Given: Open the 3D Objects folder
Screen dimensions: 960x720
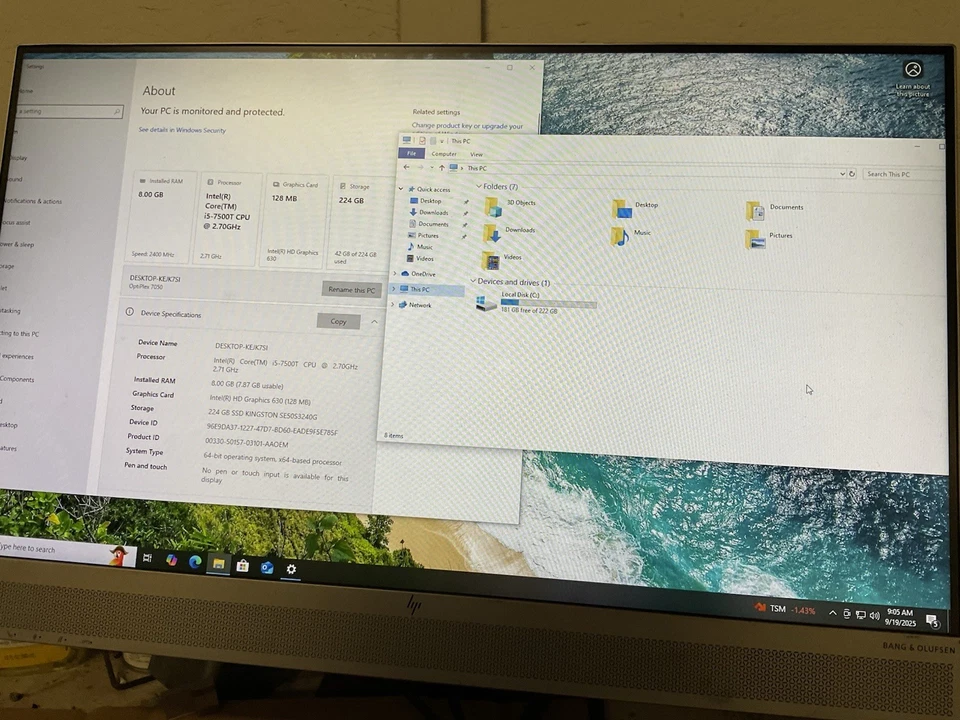Looking at the screenshot, I should (520, 203).
